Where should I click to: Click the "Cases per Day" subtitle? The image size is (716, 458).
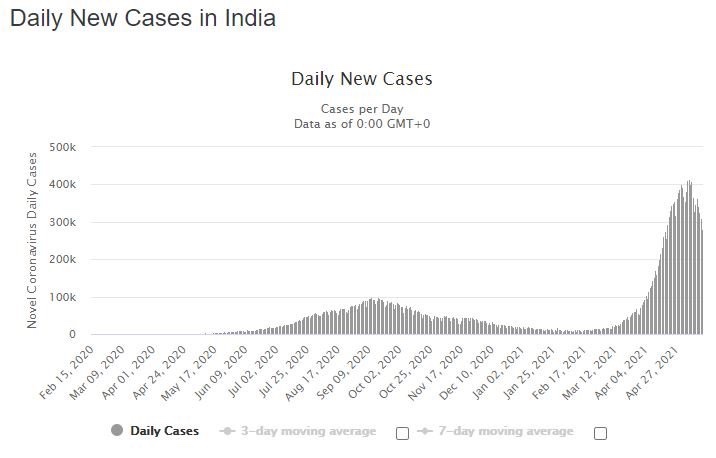point(361,108)
